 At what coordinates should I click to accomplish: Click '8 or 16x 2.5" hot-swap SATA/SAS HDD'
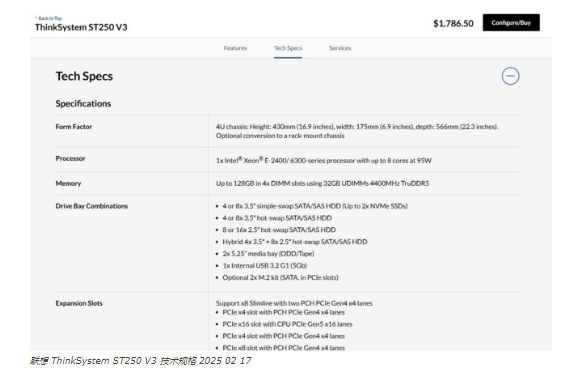279,230
